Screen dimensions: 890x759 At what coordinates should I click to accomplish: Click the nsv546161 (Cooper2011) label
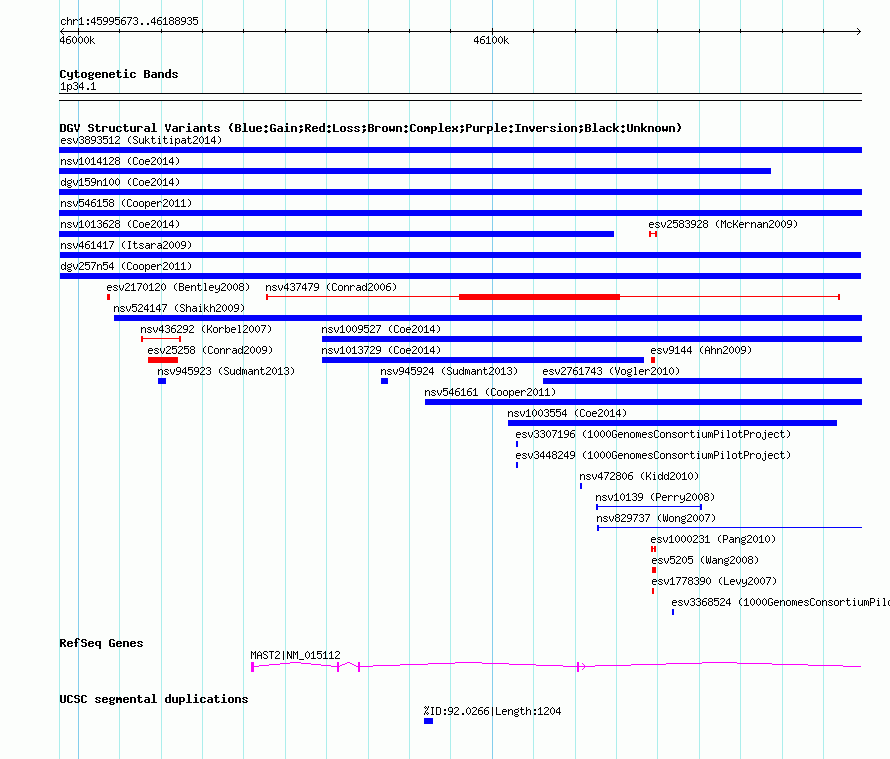click(x=490, y=392)
